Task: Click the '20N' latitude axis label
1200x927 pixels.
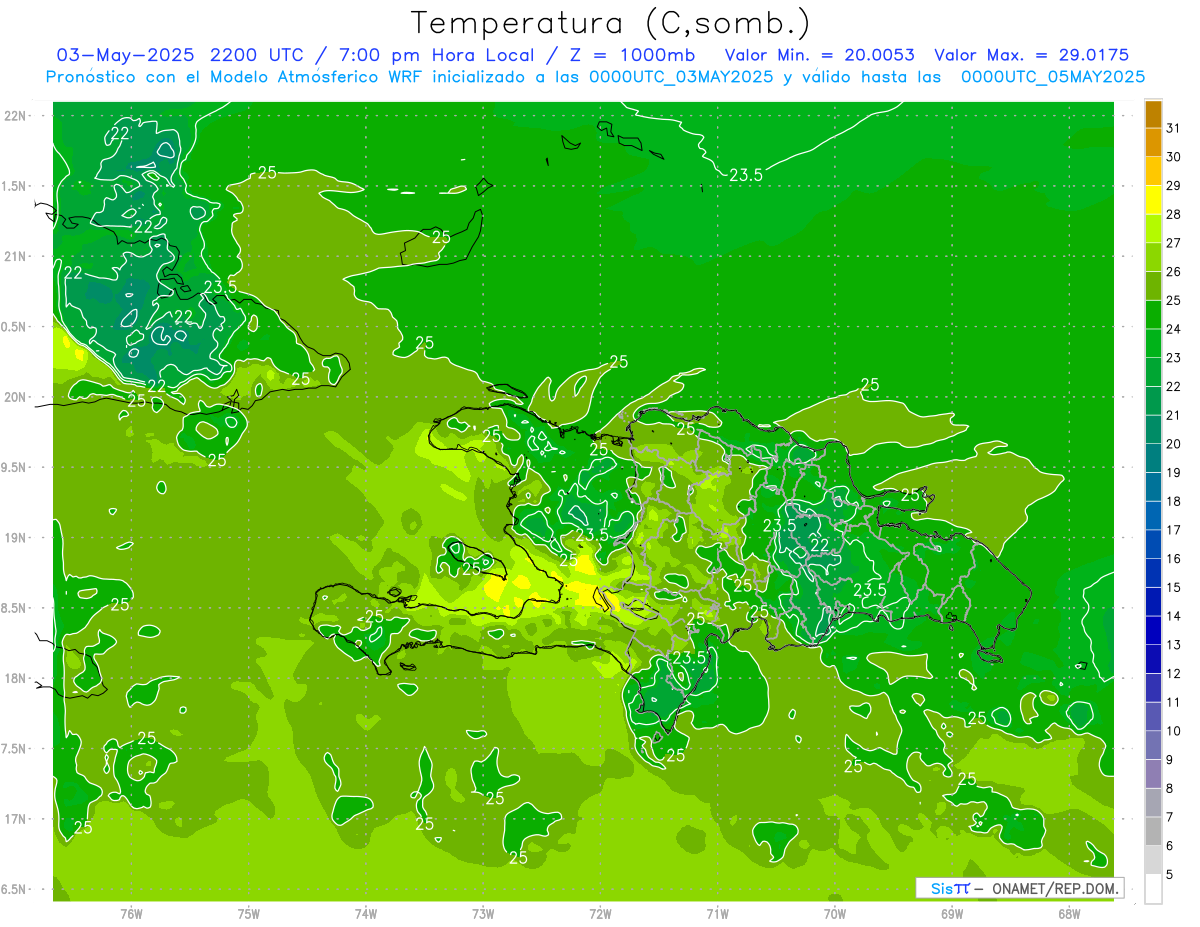Action: click(16, 397)
